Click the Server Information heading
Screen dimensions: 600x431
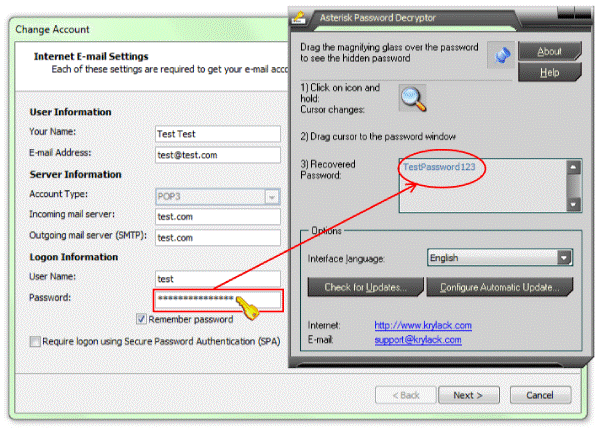[75, 174]
